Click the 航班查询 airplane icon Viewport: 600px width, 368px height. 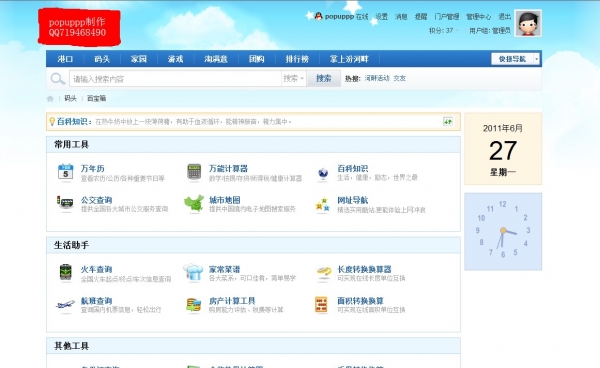tap(65, 304)
